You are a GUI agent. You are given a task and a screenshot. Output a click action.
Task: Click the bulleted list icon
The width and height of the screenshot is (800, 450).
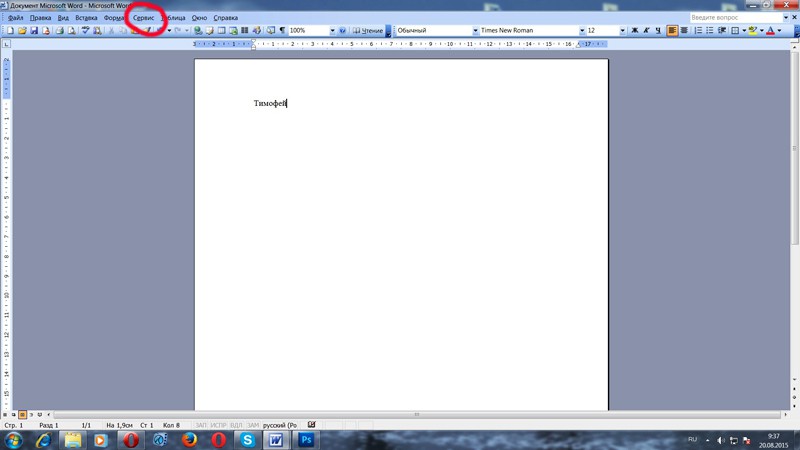710,31
